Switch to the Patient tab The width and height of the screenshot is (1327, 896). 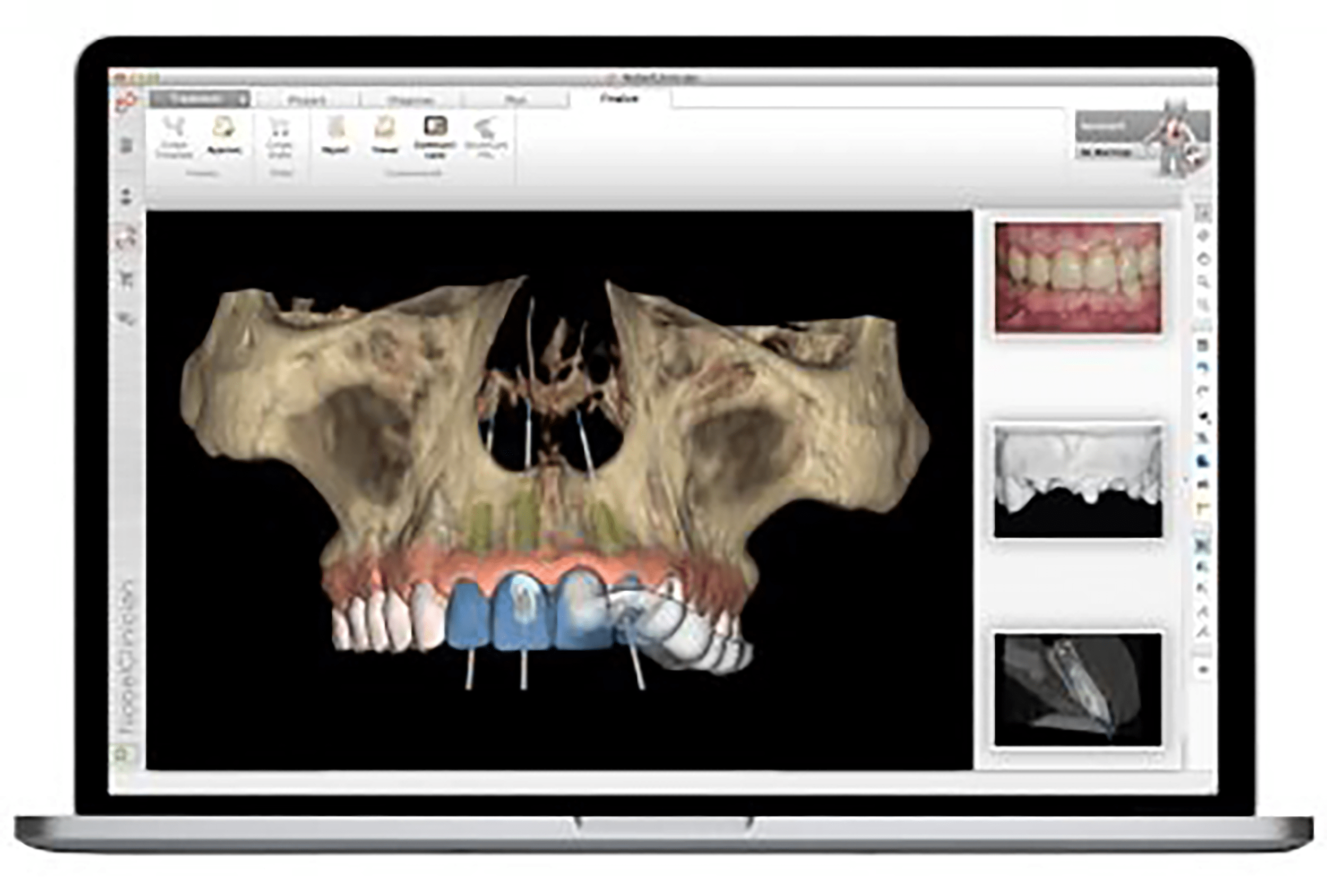(x=307, y=100)
